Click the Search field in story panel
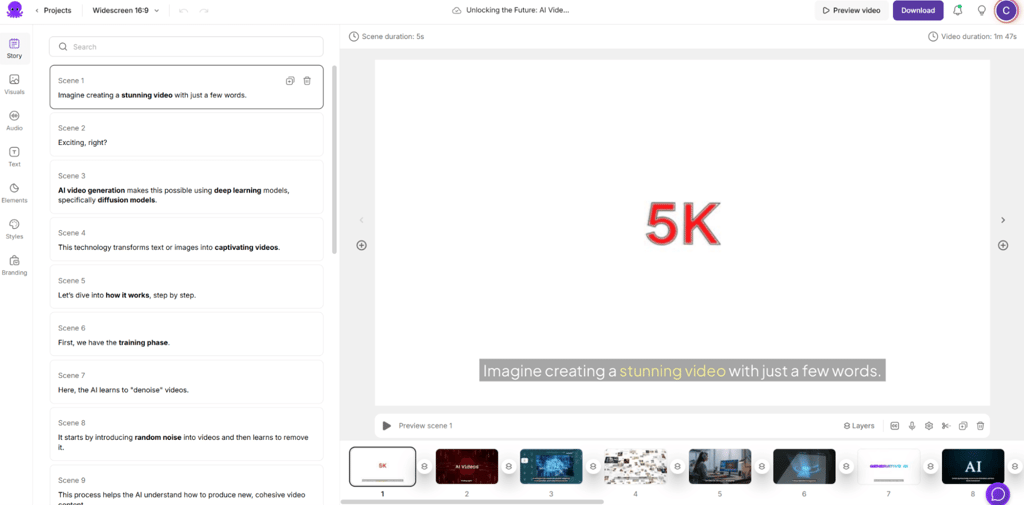Viewport: 1024px width, 505px height. coord(186,47)
